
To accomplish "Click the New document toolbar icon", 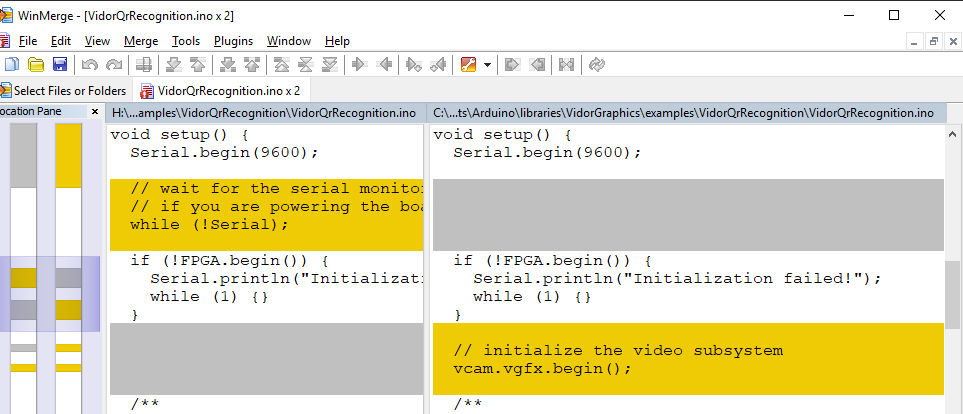I will click(12, 64).
